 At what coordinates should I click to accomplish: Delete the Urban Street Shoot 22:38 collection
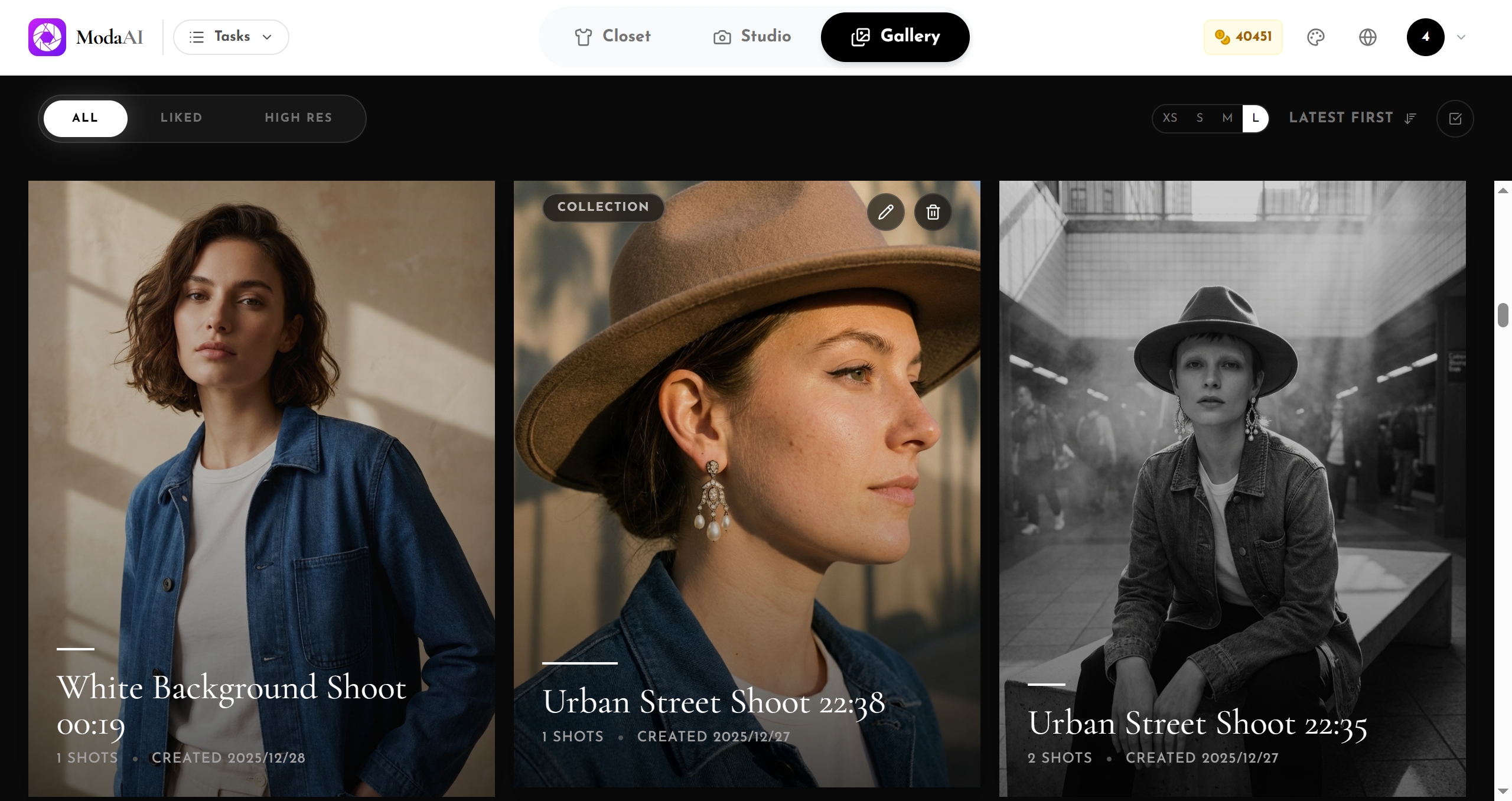933,212
